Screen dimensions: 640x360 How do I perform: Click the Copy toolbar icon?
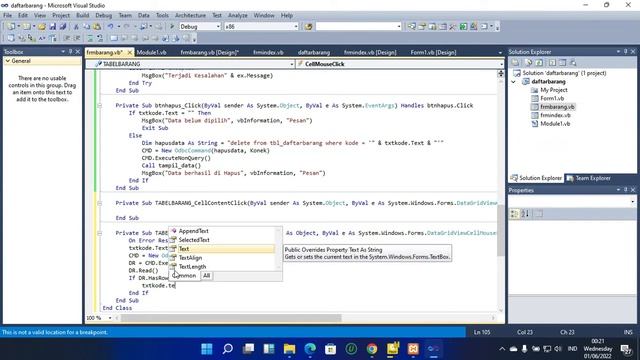tap(87, 27)
